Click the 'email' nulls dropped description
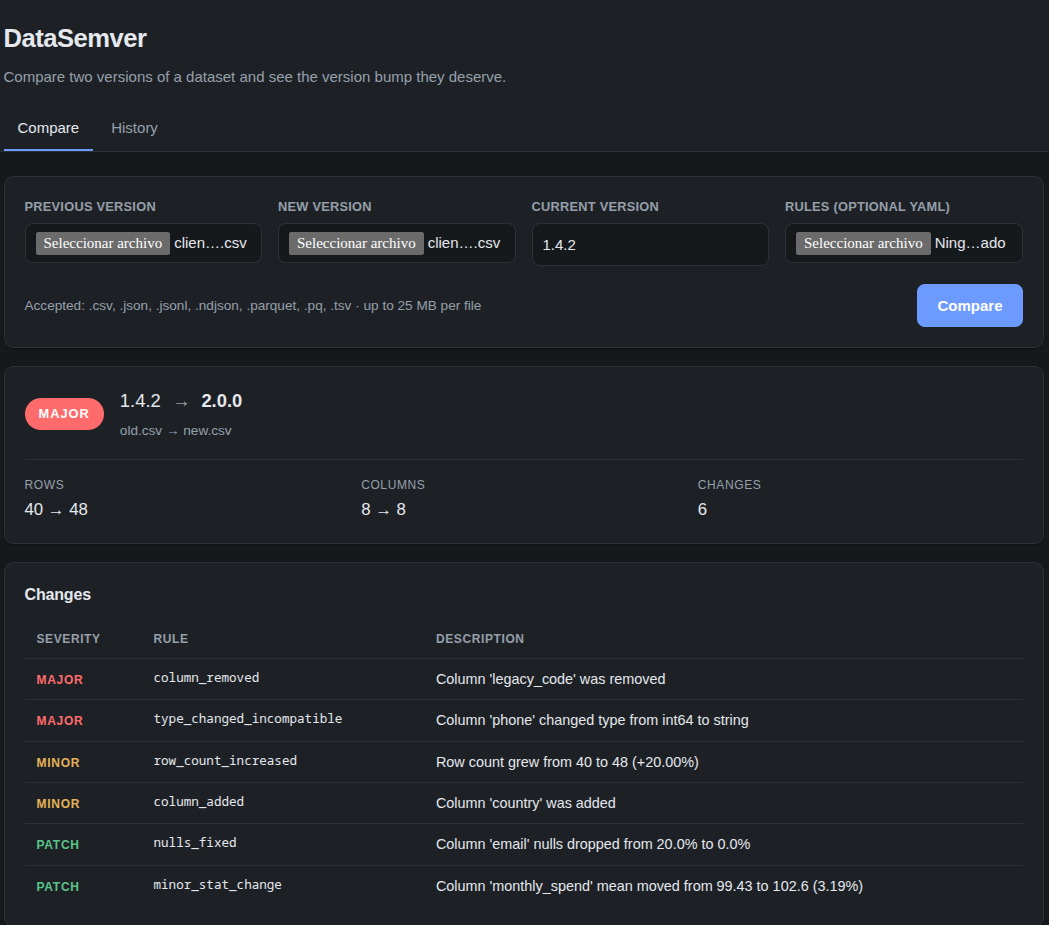Viewport: 1049px width, 925px height. point(593,845)
